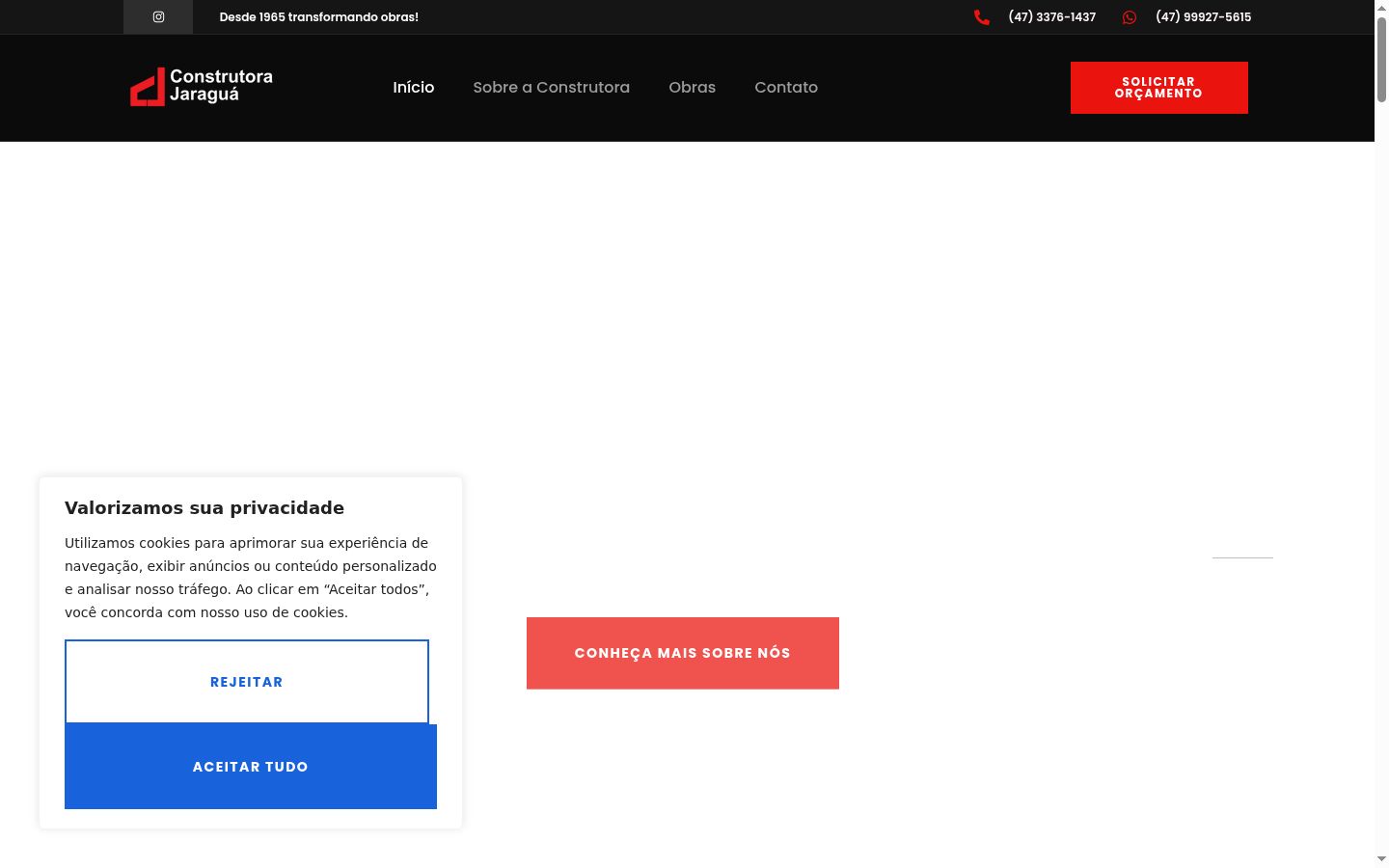This screenshot has width=1389, height=868.
Task: Click Solicitar Orçamento button
Action: tap(1159, 88)
